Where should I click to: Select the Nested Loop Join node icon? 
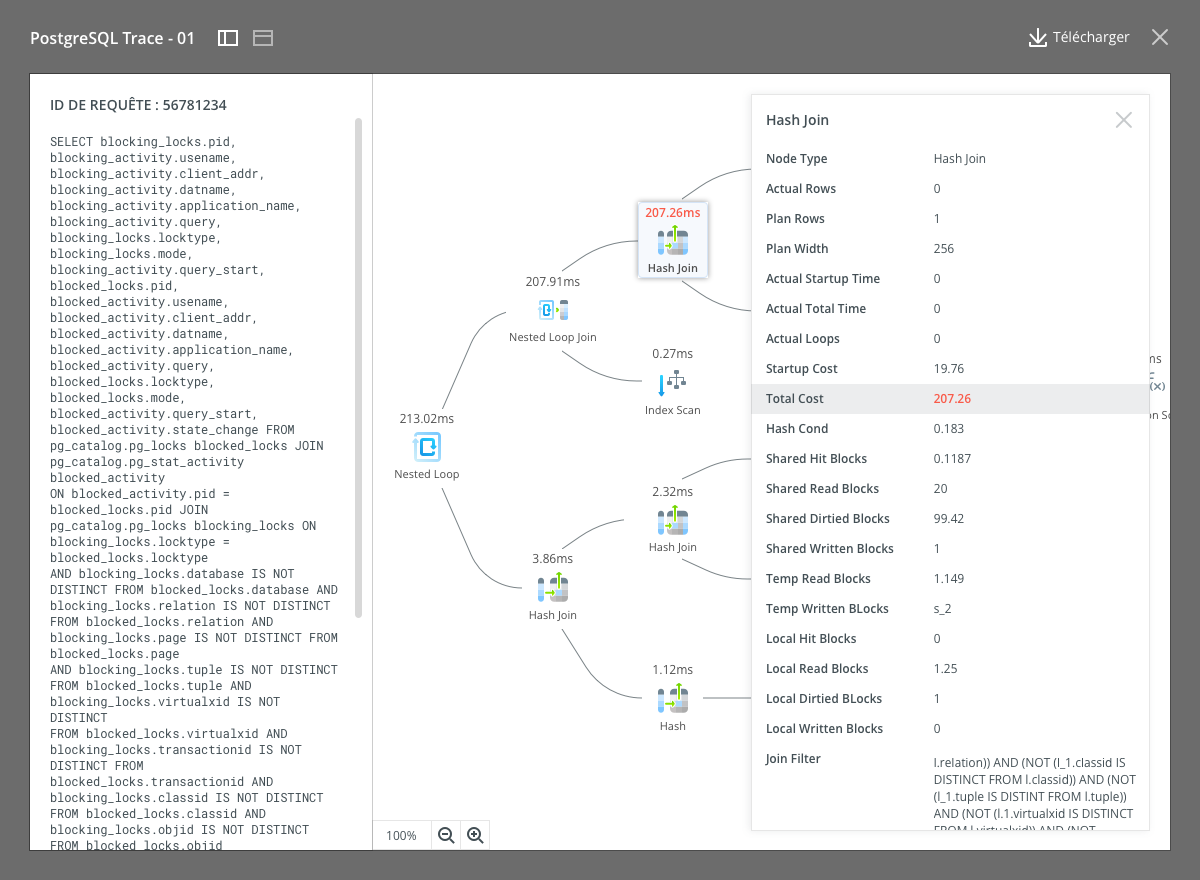[x=553, y=310]
